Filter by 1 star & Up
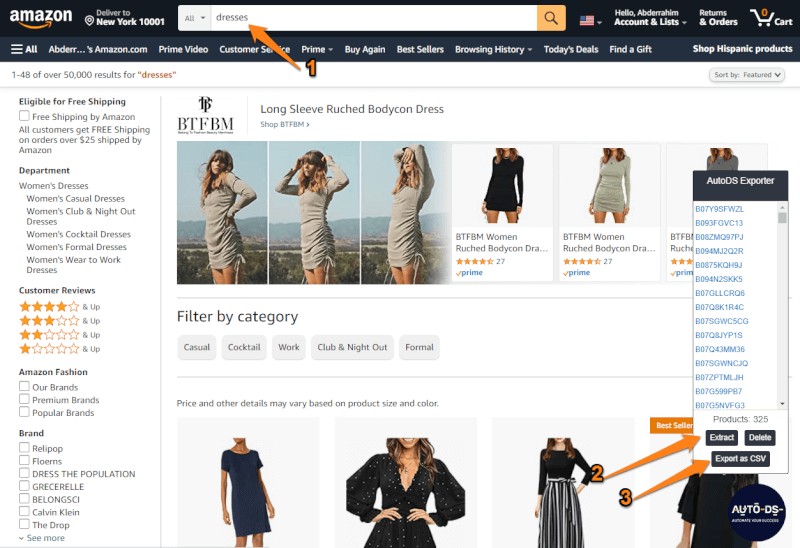800x548 pixels. click(x=60, y=349)
